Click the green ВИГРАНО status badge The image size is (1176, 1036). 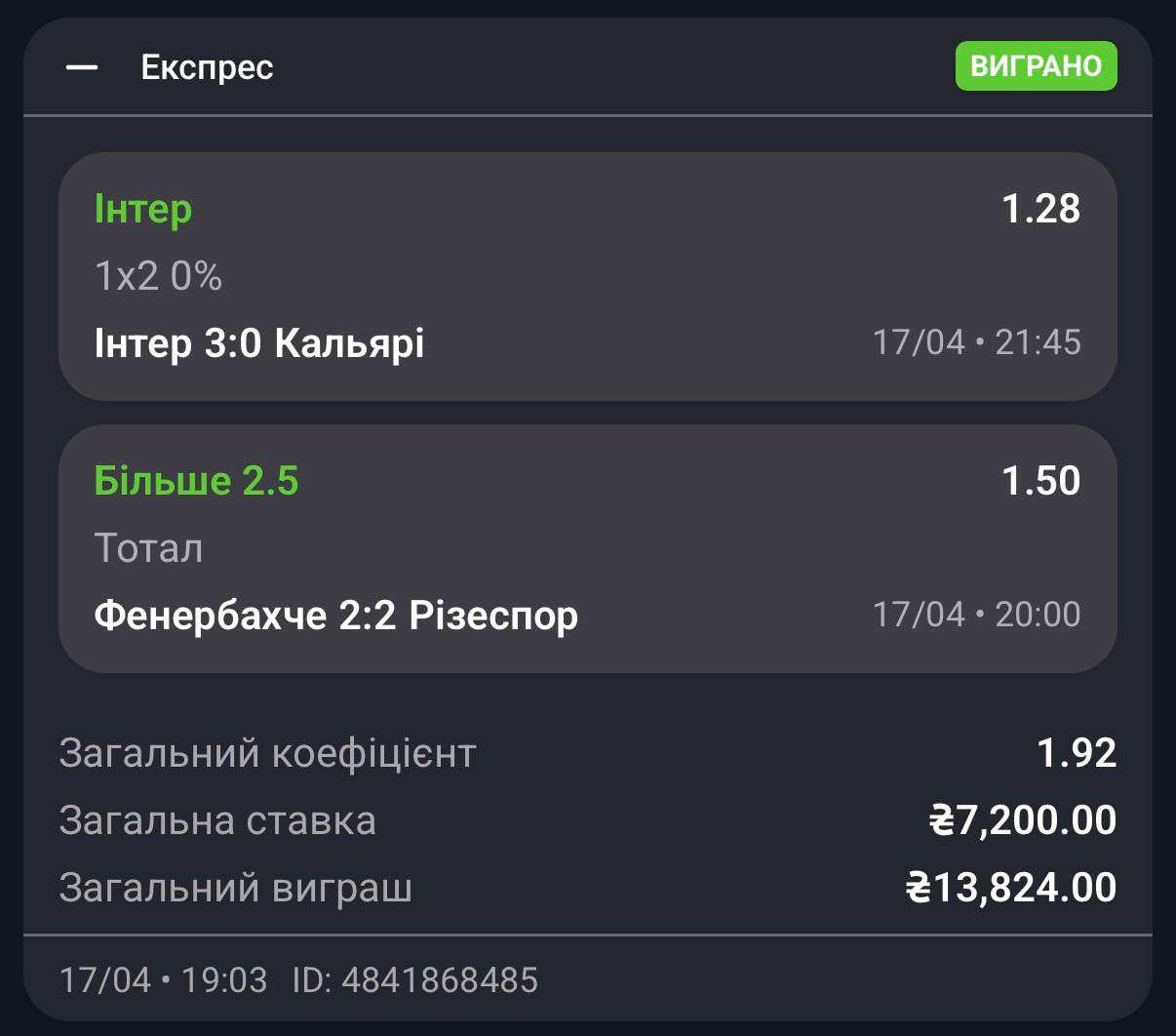point(1036,65)
